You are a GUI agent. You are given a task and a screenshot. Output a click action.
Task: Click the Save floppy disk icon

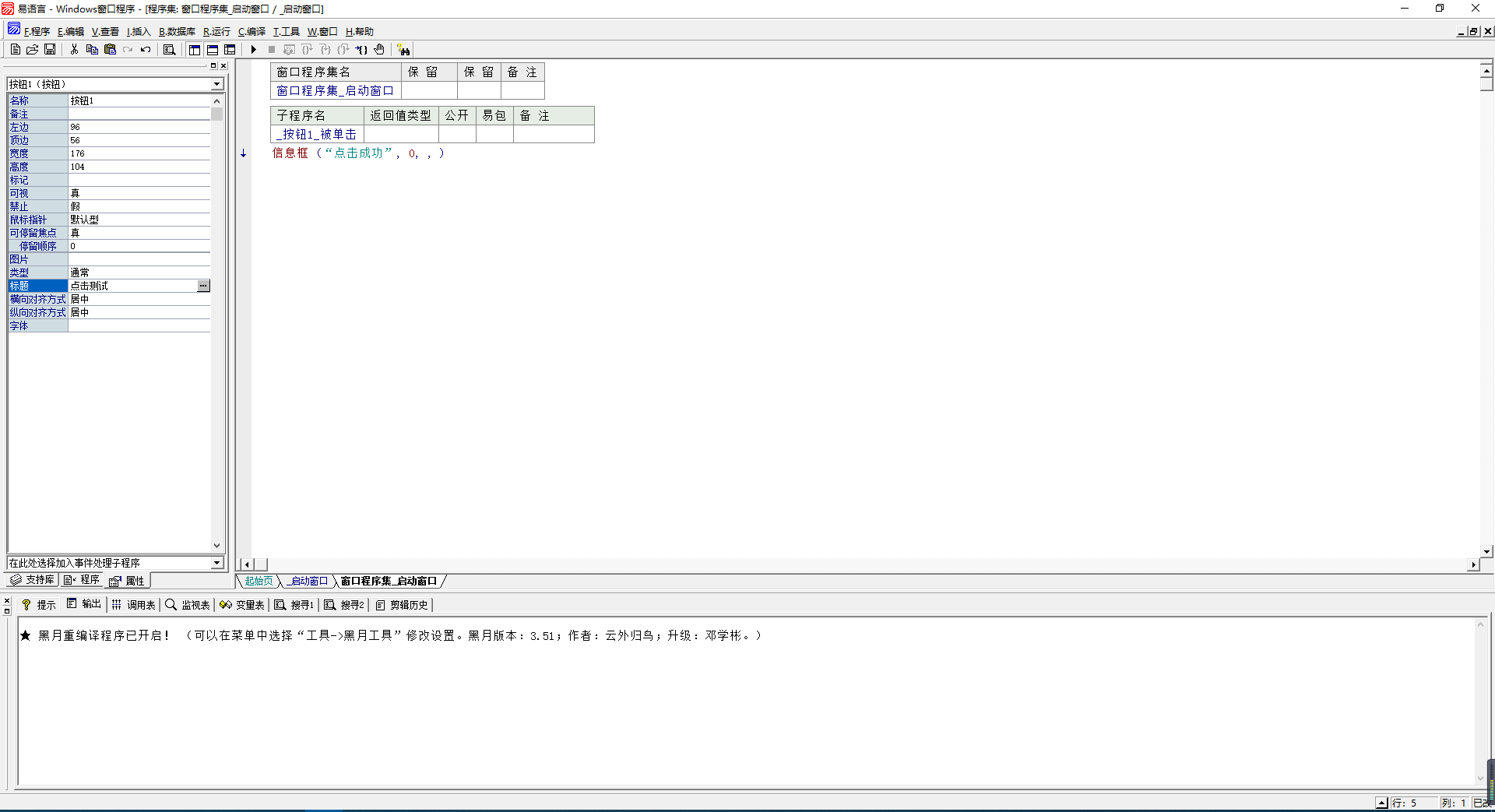[x=50, y=49]
